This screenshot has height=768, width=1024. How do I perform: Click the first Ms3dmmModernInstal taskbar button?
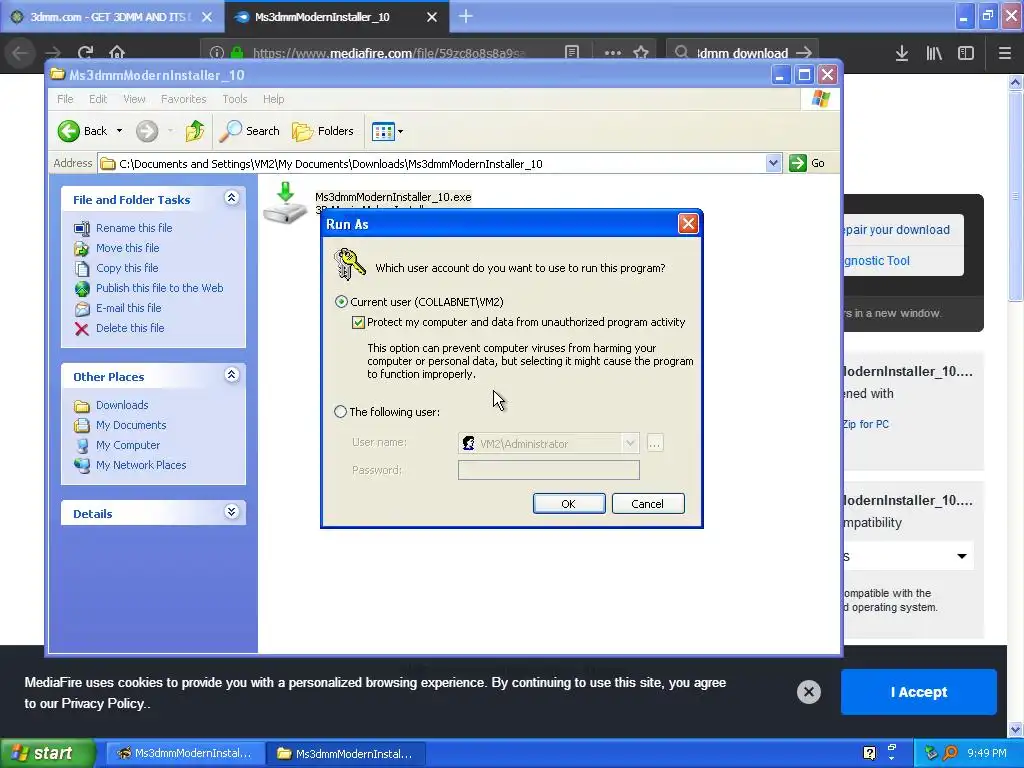coord(185,754)
